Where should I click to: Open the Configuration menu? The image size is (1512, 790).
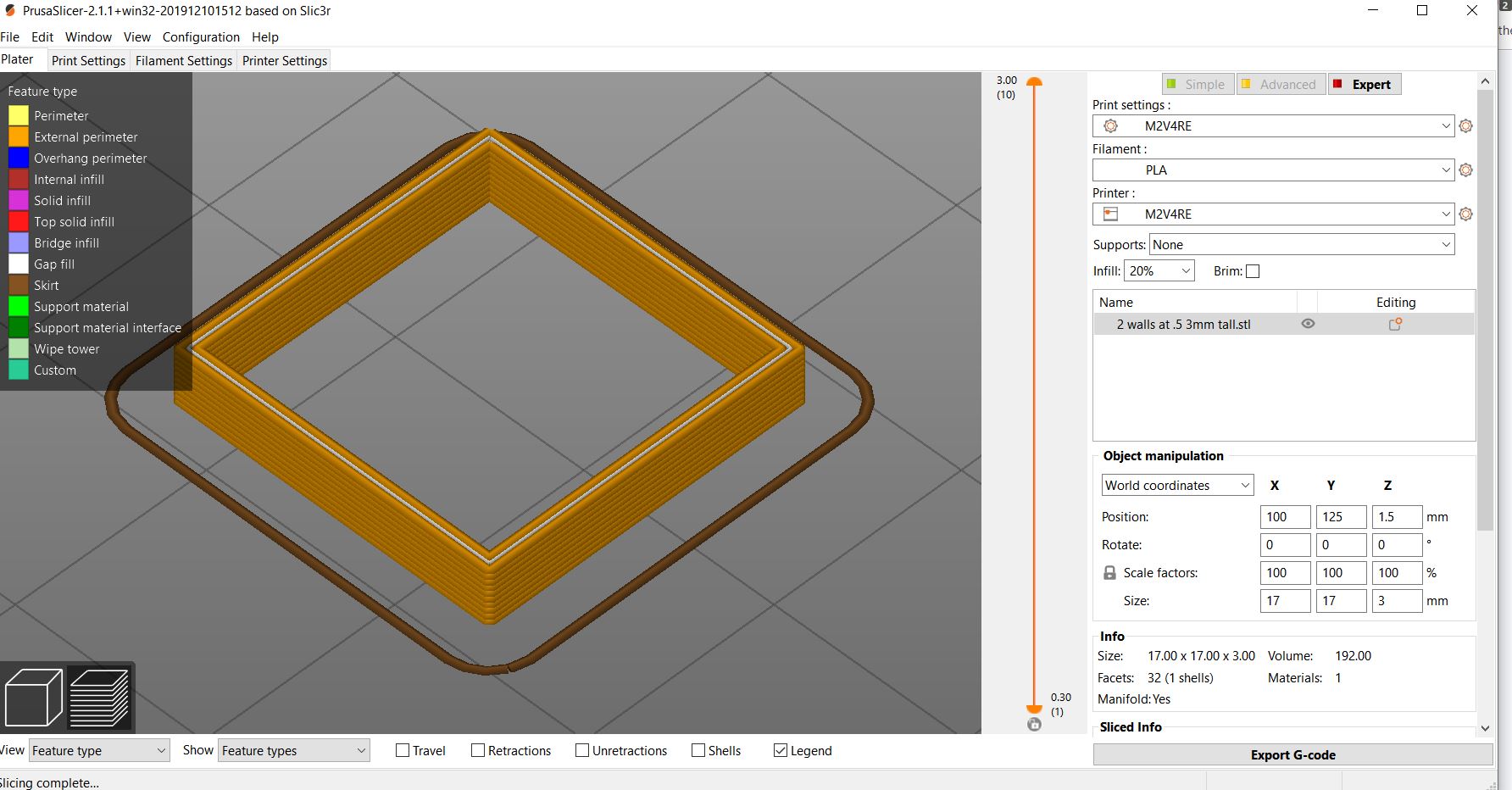click(x=201, y=37)
